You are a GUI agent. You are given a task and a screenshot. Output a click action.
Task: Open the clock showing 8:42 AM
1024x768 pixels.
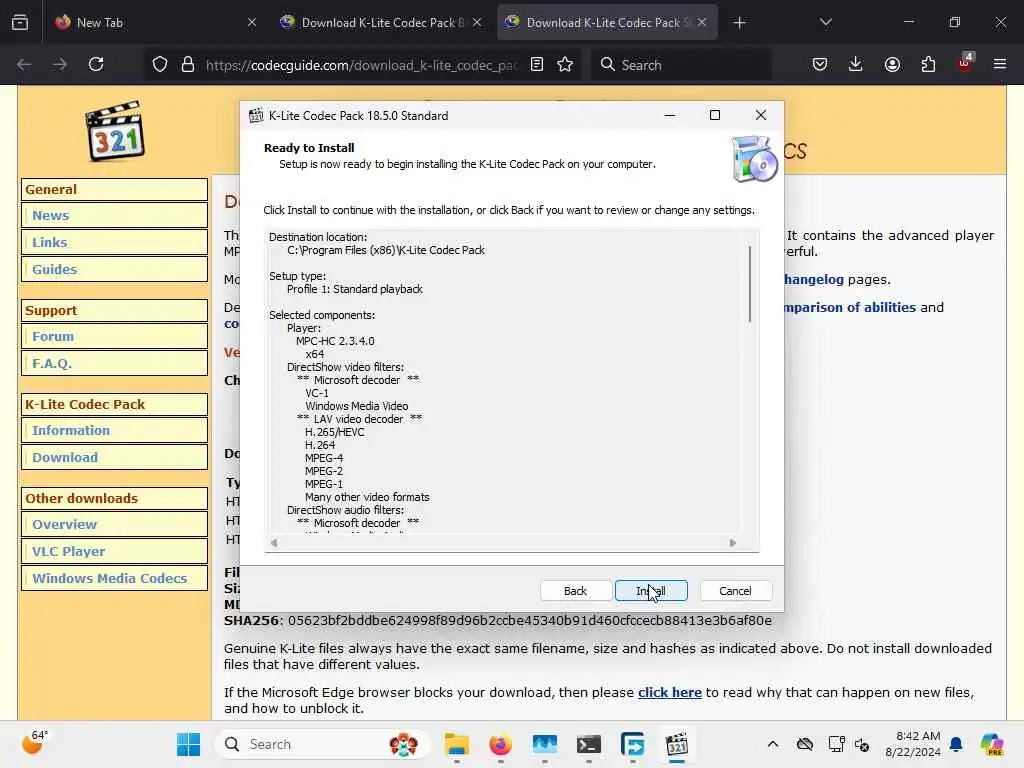[x=912, y=744]
